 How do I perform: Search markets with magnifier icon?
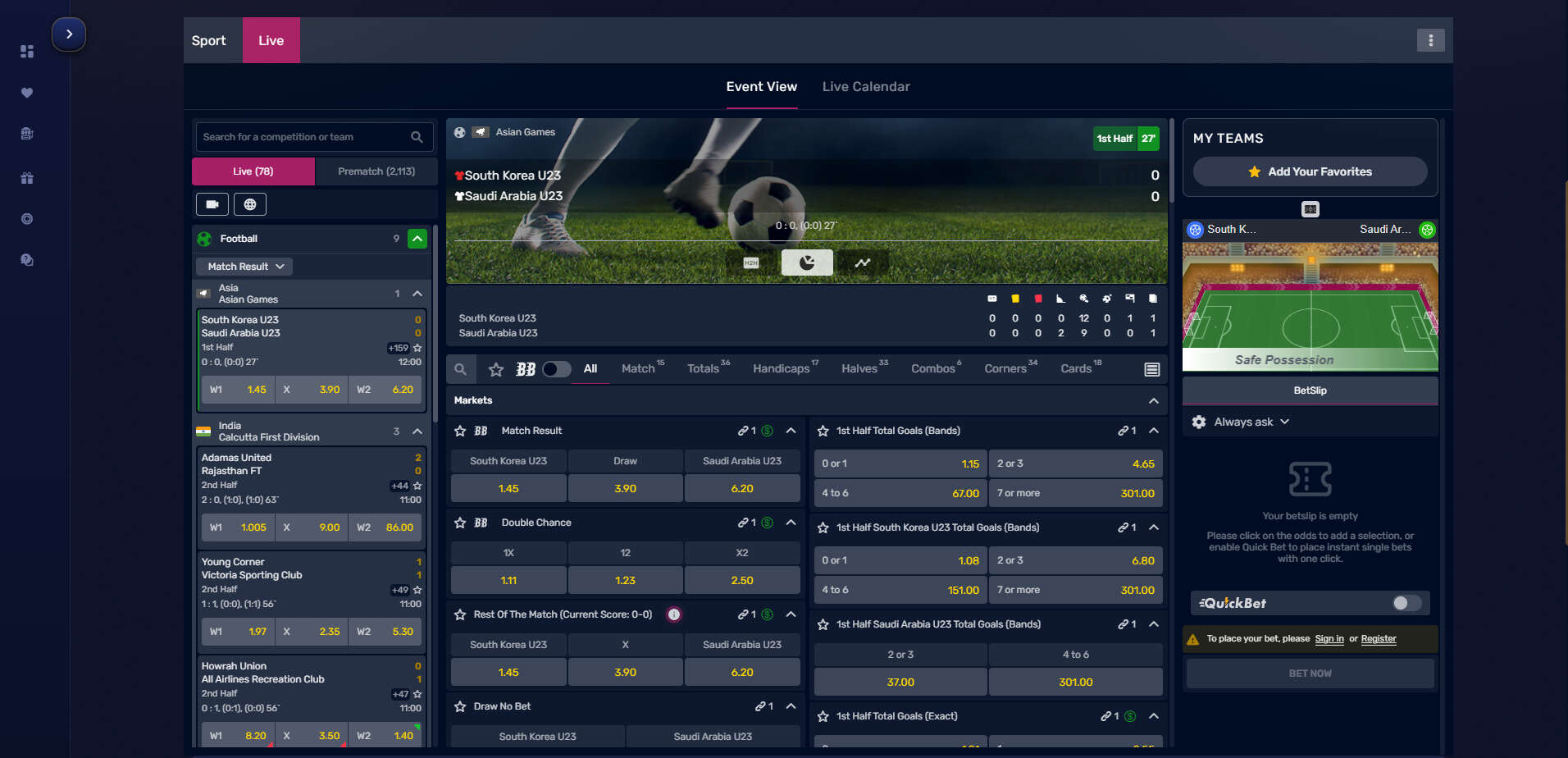tap(461, 369)
